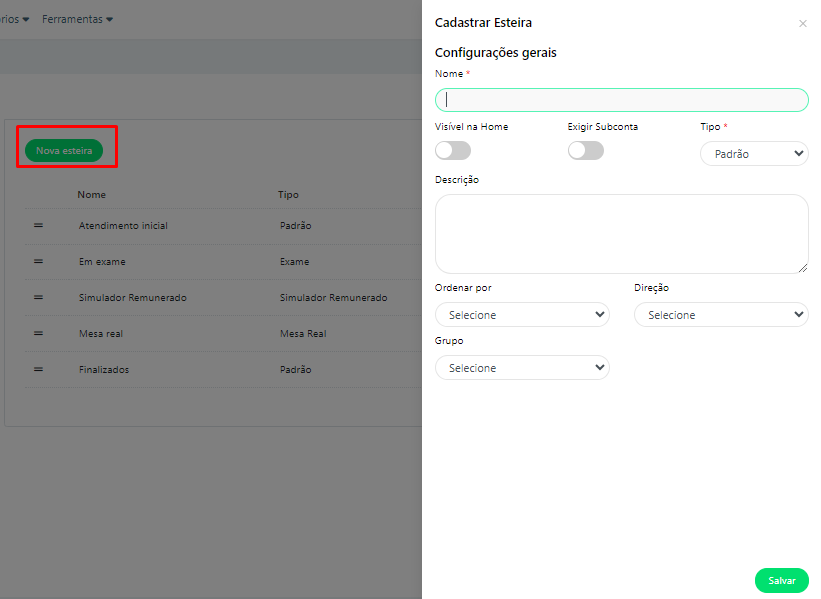Click drag handle for Mesa real row
Viewport: 821px width, 599px height.
[x=39, y=334]
